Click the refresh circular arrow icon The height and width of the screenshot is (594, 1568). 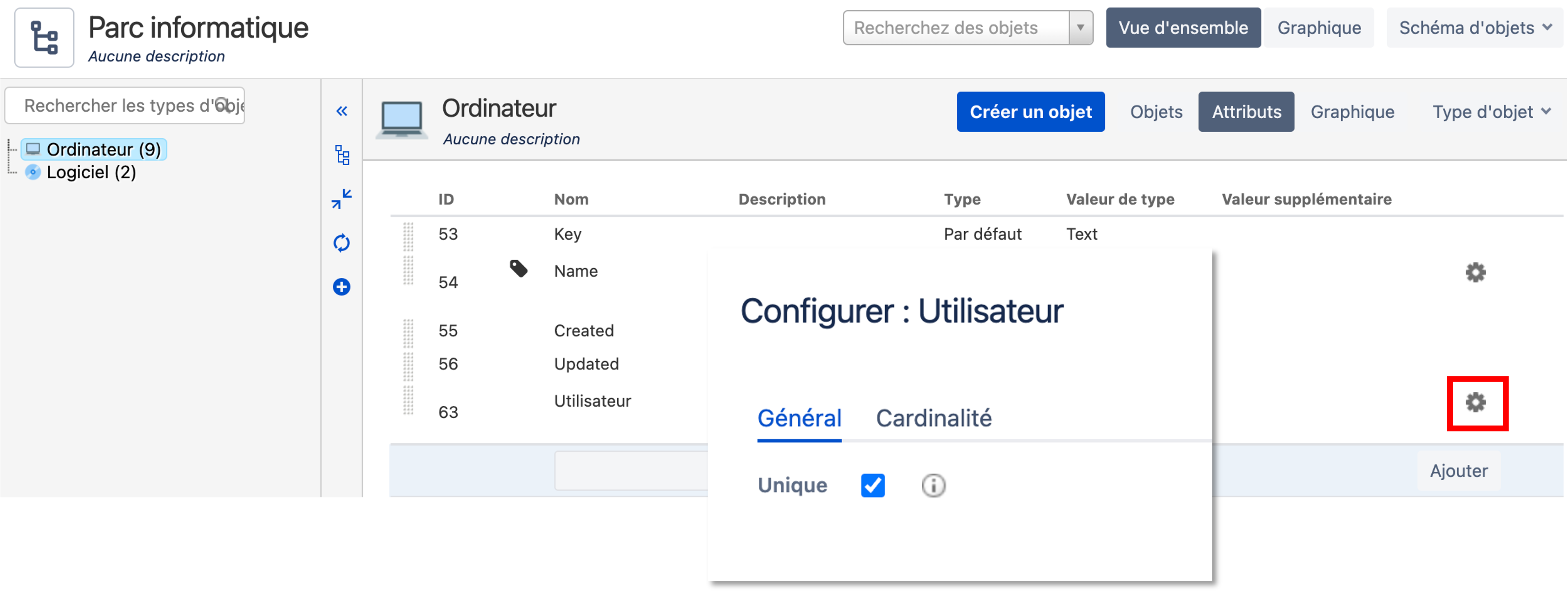[341, 243]
